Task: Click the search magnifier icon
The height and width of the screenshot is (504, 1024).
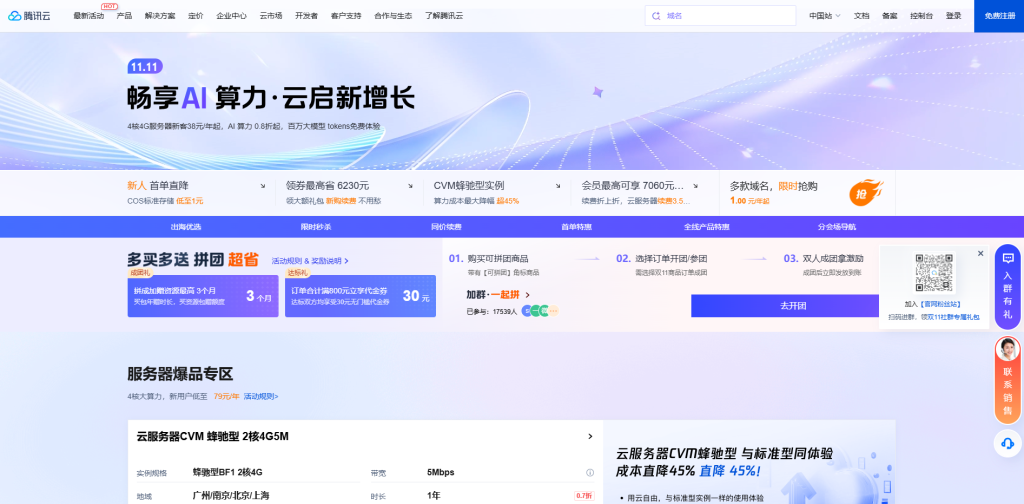Action: coord(656,16)
